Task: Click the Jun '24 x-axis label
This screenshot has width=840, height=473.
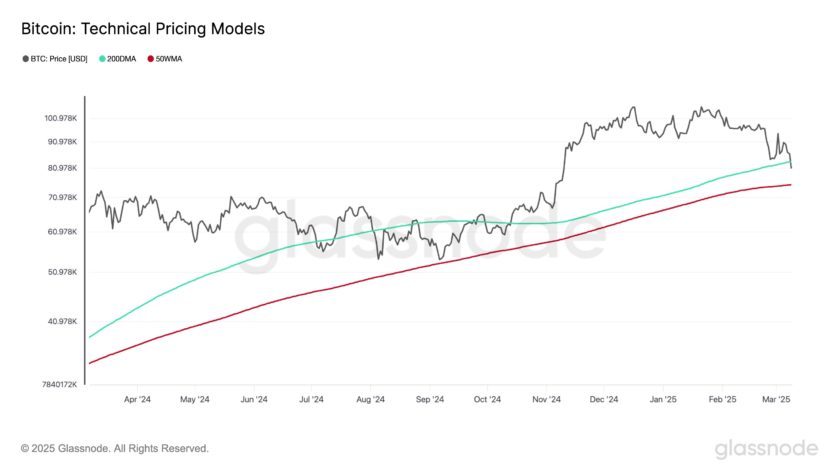Action: click(x=254, y=400)
